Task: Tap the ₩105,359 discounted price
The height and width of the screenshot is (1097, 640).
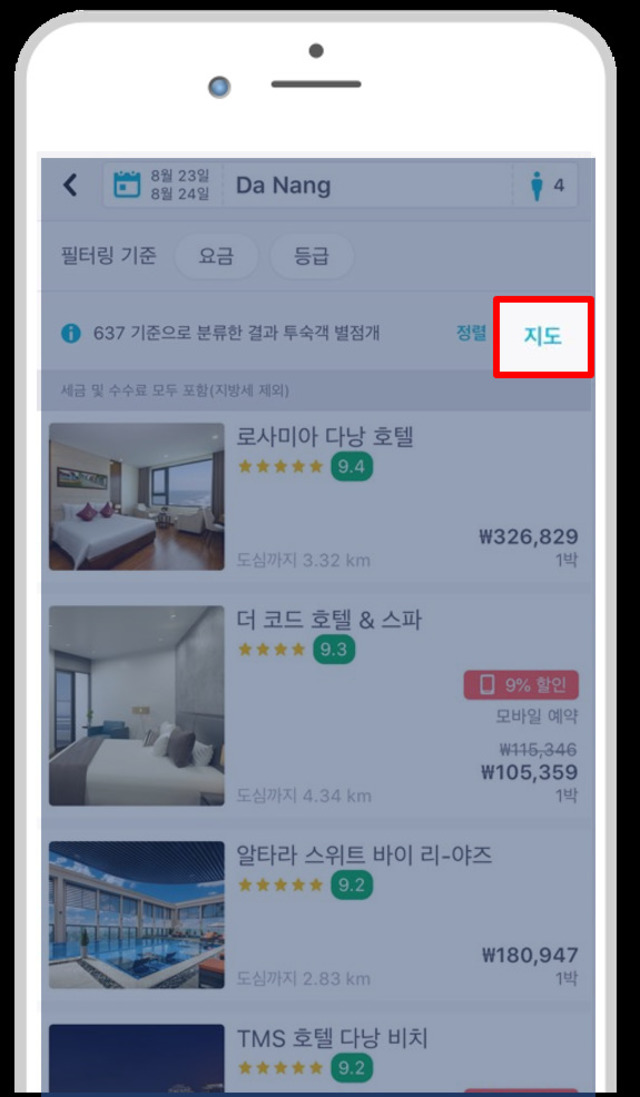Action: pyautogui.click(x=529, y=772)
